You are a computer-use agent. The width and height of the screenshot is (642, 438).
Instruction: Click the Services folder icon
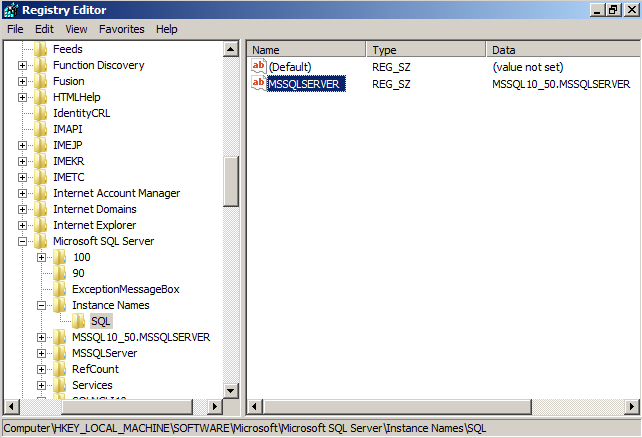coord(59,385)
